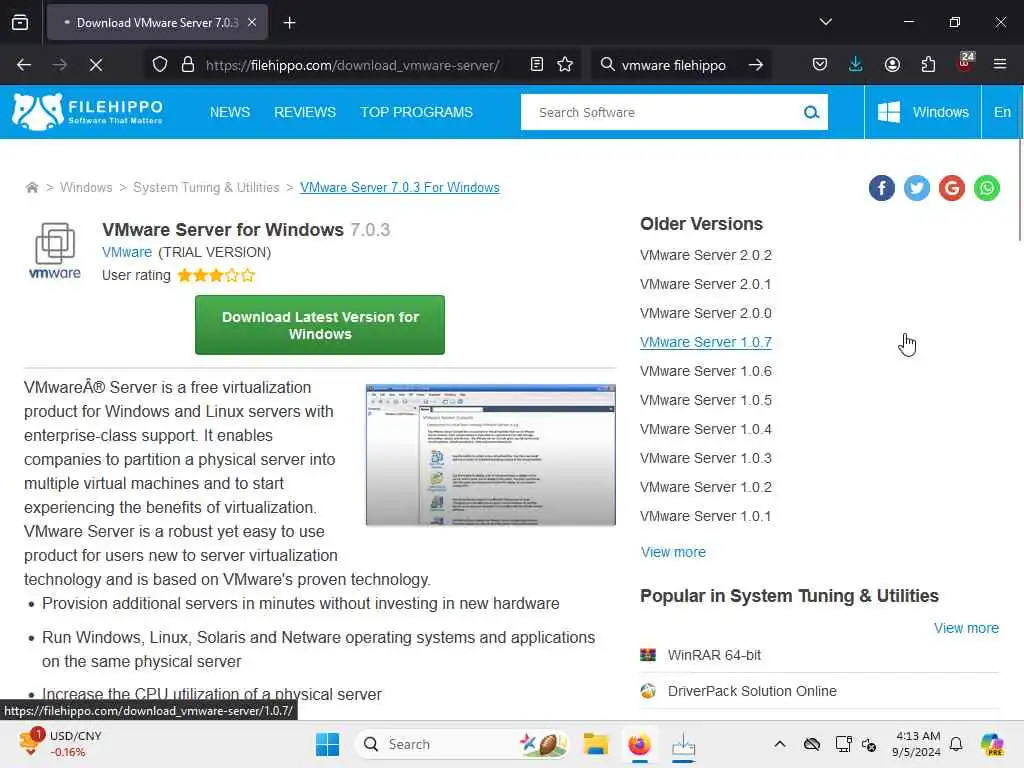Expand the list all tabs chevron

coord(825,22)
